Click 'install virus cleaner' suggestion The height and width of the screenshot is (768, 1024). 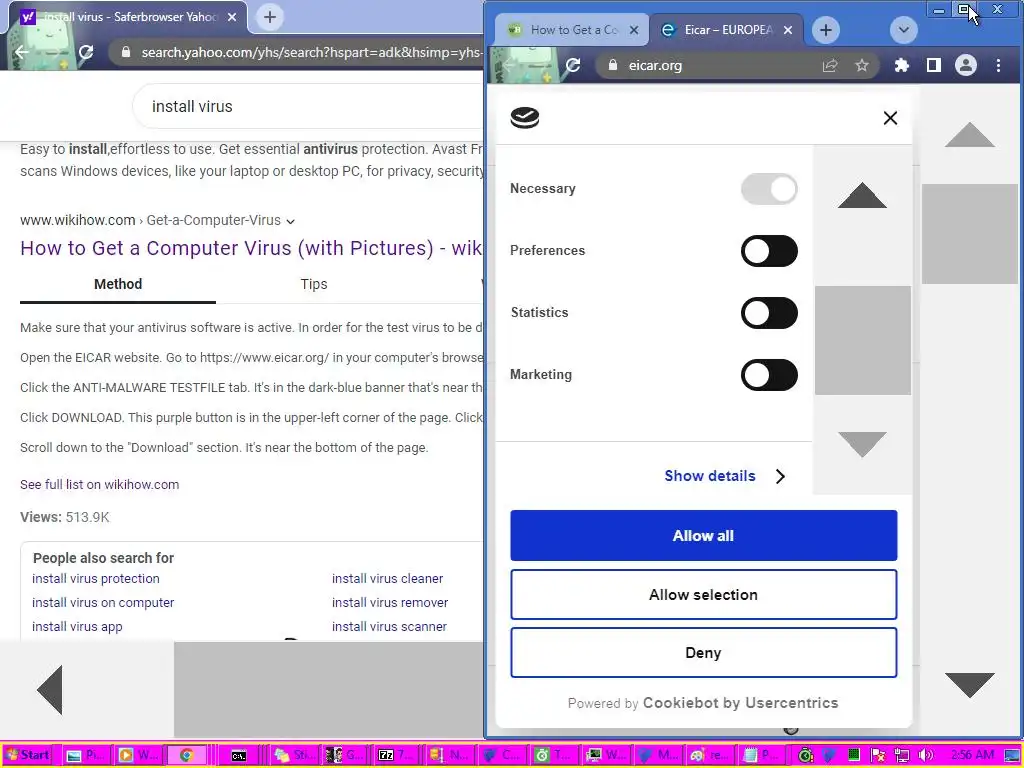[387, 579]
